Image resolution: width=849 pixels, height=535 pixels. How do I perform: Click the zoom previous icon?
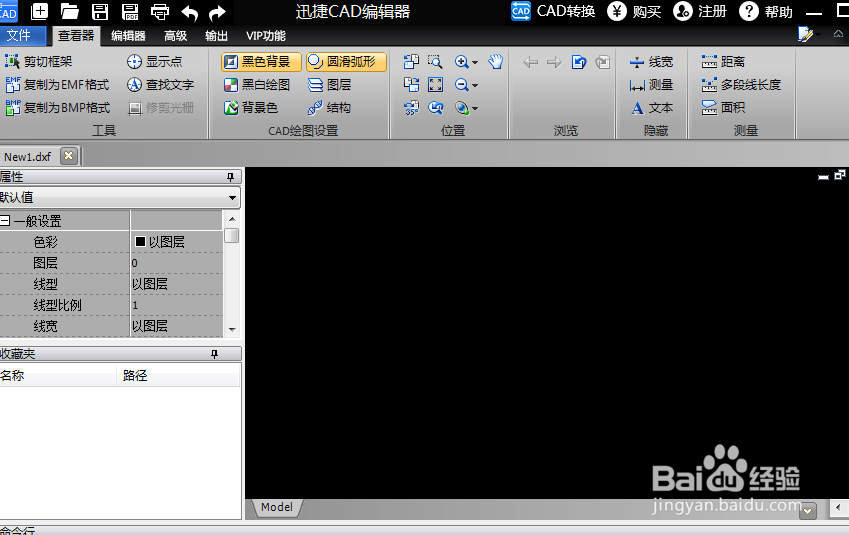435,108
